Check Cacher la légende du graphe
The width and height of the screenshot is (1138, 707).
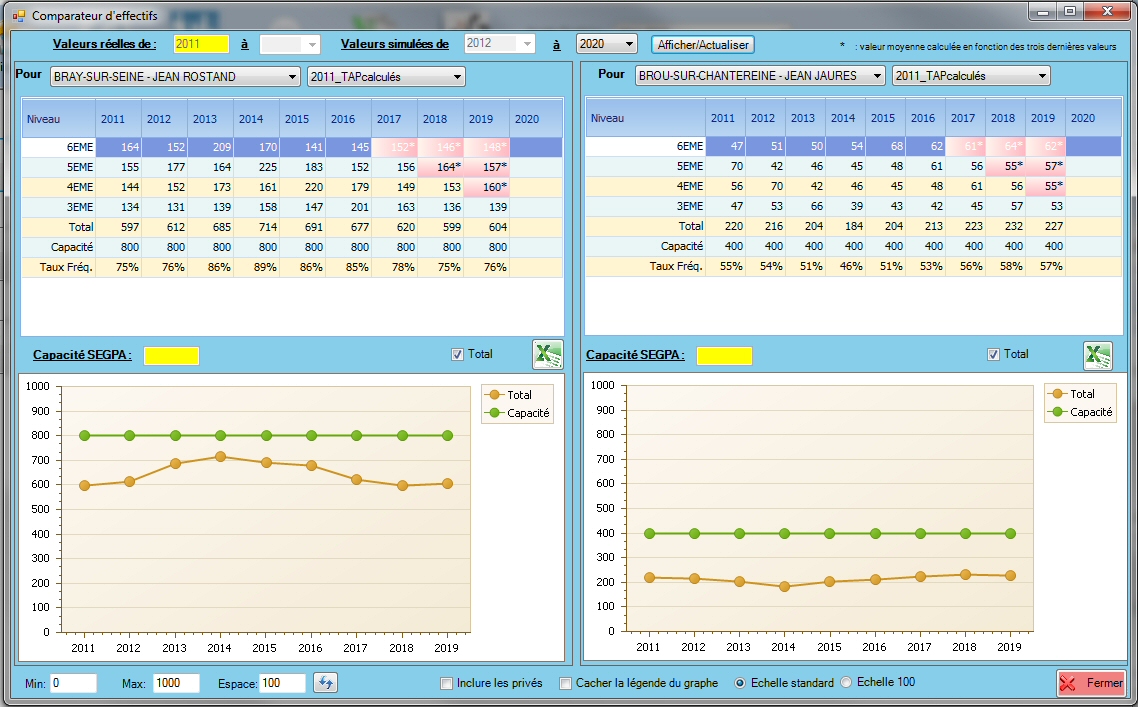pos(566,684)
